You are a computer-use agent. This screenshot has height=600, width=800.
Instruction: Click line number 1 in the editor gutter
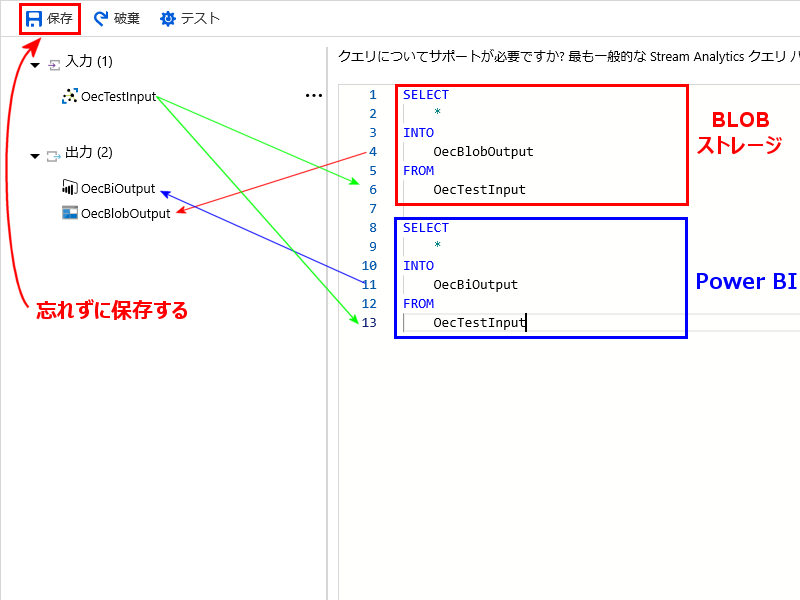click(373, 95)
